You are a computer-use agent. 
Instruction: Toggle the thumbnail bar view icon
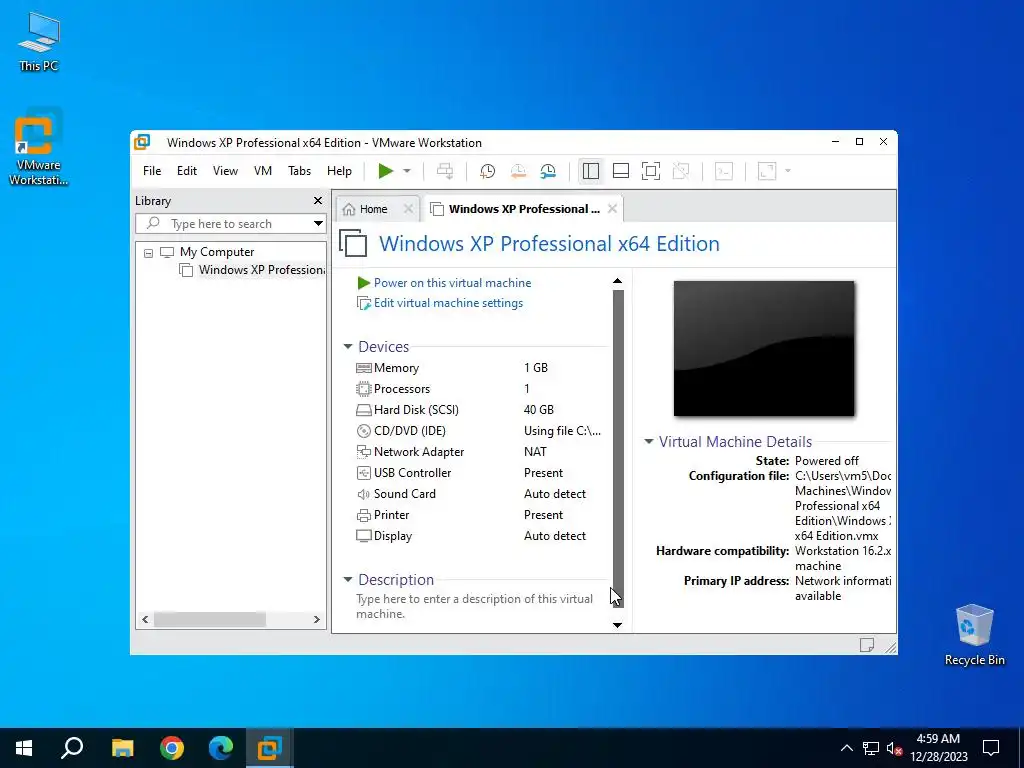click(x=620, y=171)
